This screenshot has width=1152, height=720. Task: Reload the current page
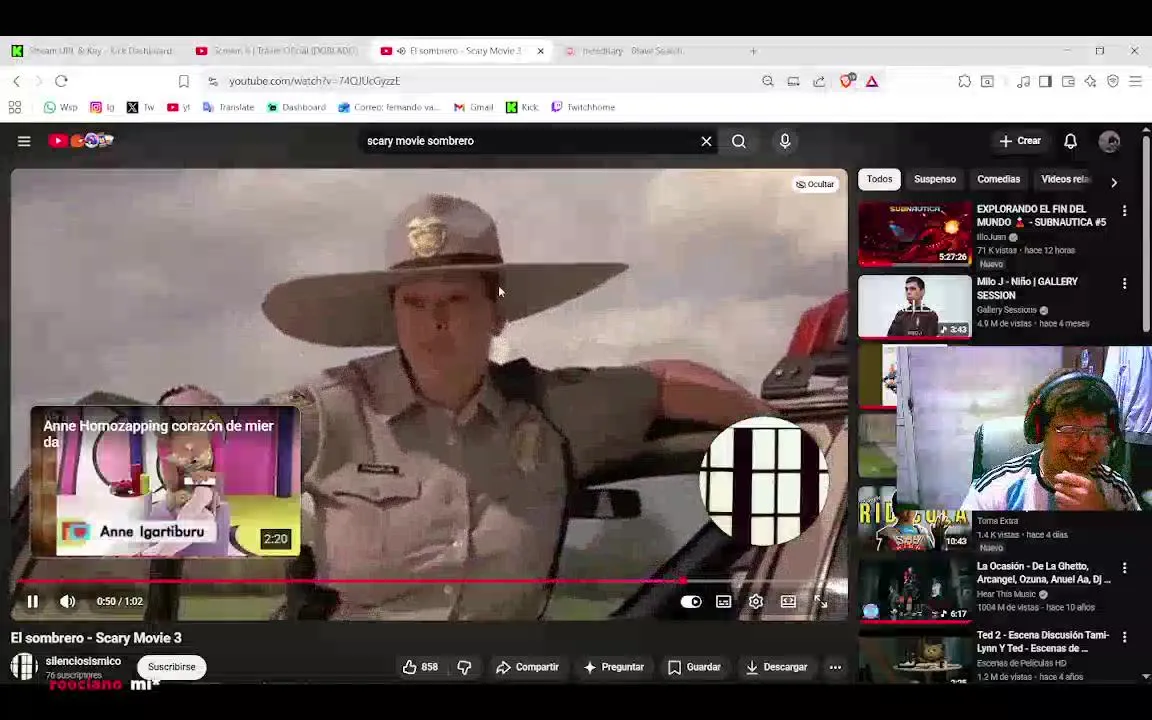(x=61, y=81)
